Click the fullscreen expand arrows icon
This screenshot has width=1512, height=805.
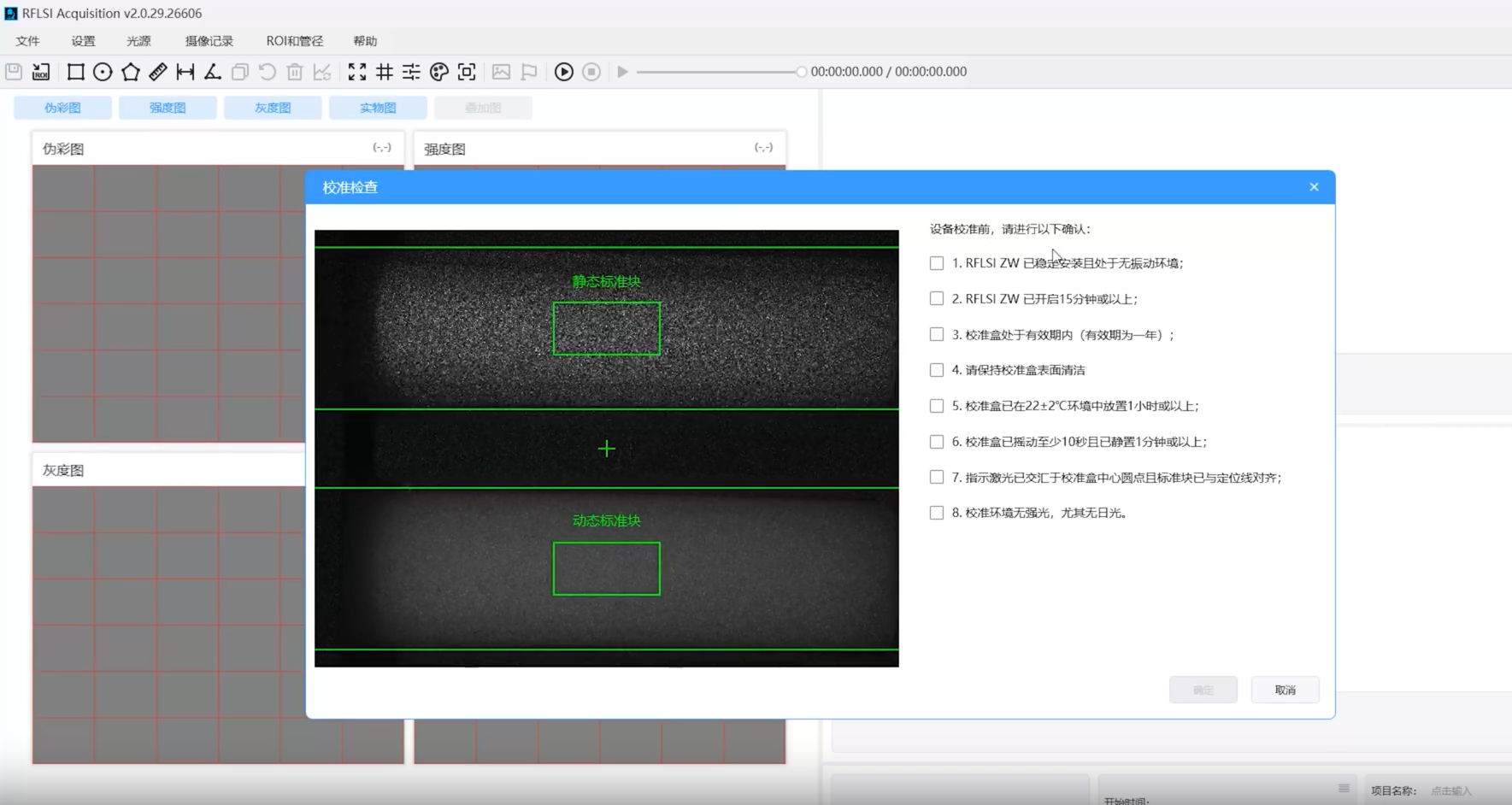[357, 72]
